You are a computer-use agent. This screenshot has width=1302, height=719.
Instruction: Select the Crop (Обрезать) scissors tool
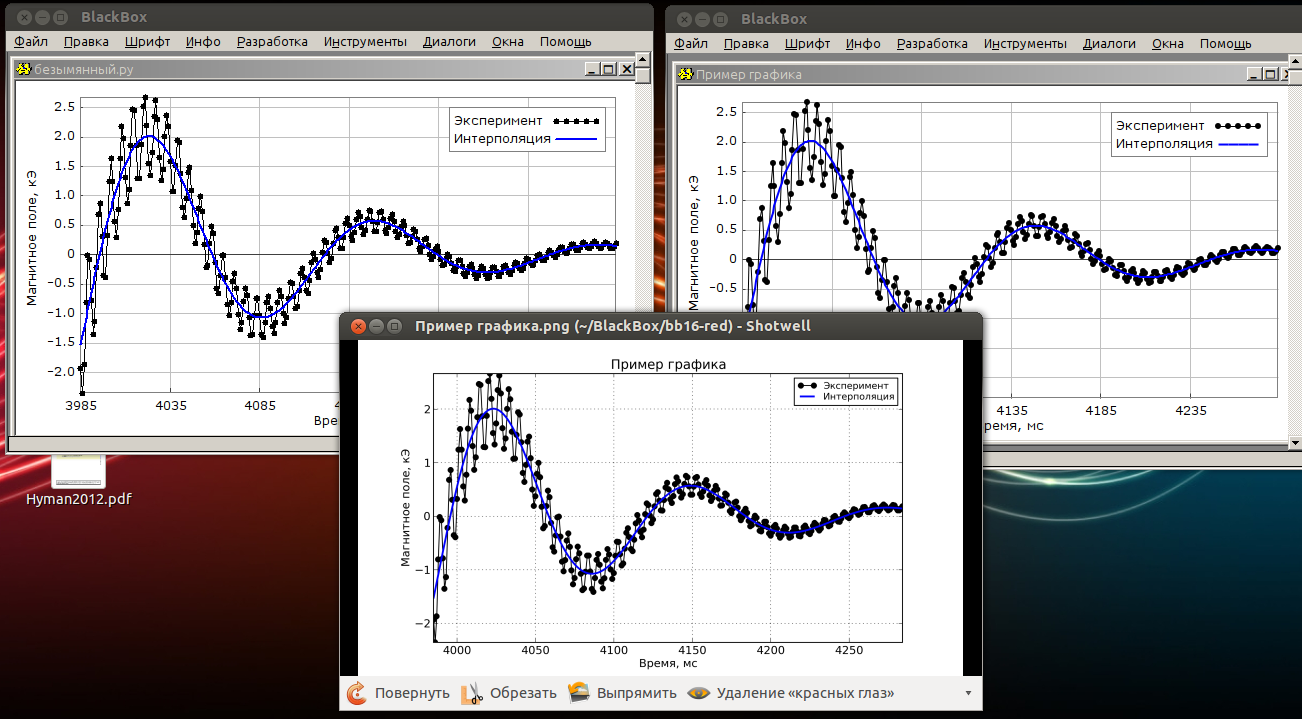click(x=472, y=693)
